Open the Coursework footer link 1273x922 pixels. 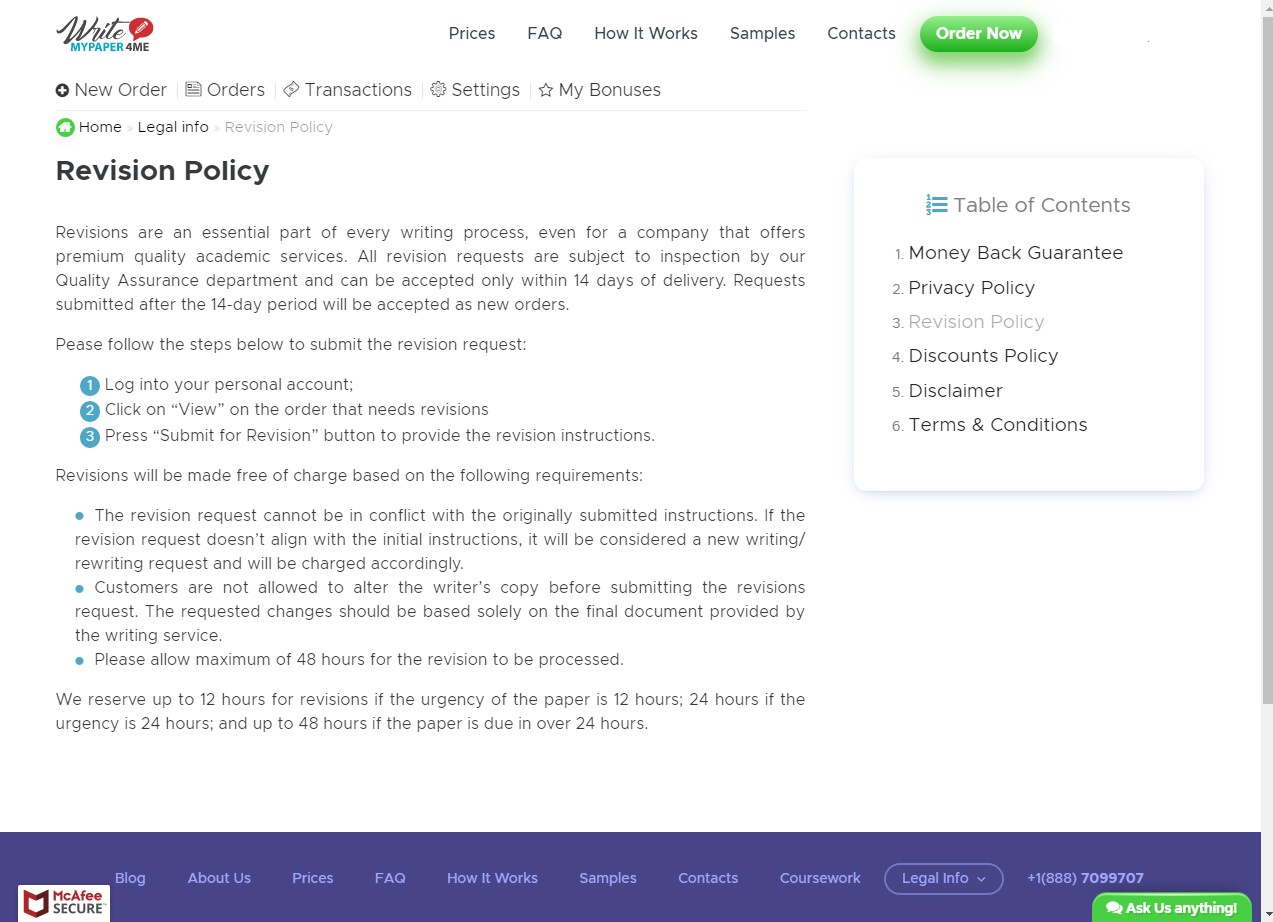820,878
